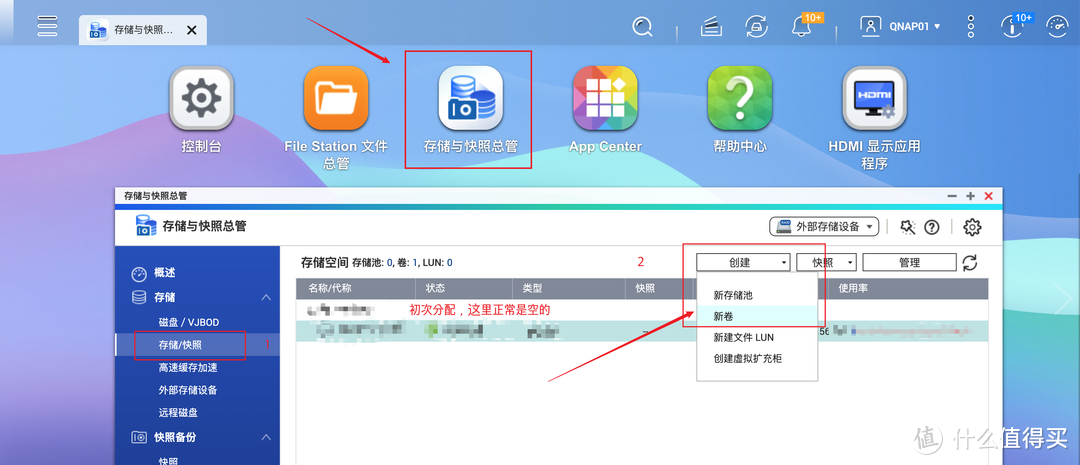Open the three-dot more options menu
This screenshot has height=465, width=1080.
coord(971,26)
